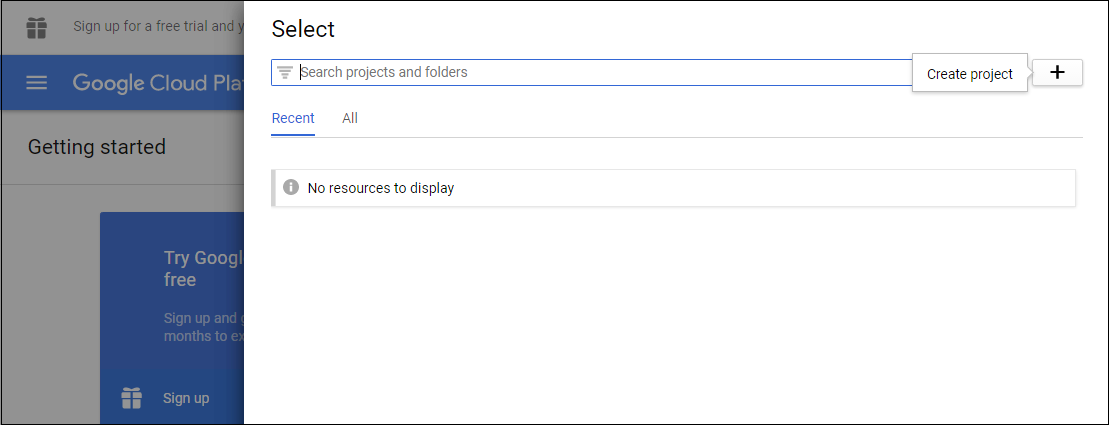Click the blue Google Cloud header bar
Viewport: 1109px width, 425px height.
coord(122,83)
